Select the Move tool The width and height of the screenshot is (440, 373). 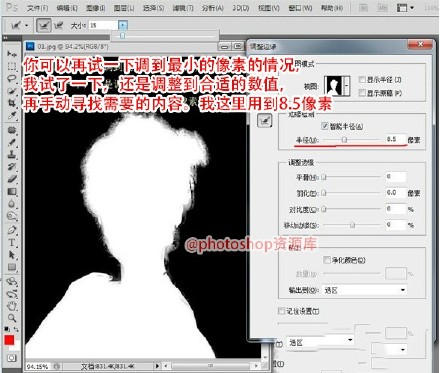pyautogui.click(x=12, y=53)
